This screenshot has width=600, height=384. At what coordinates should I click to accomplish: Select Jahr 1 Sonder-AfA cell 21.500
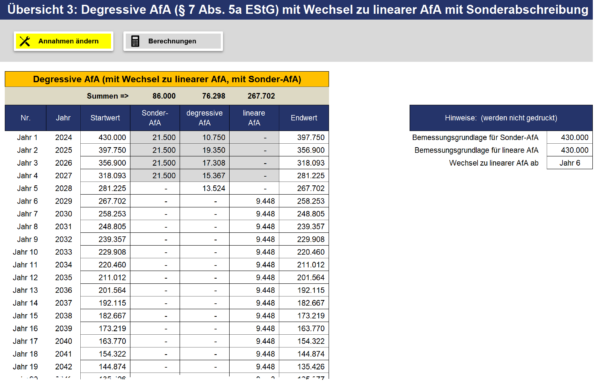(155, 137)
